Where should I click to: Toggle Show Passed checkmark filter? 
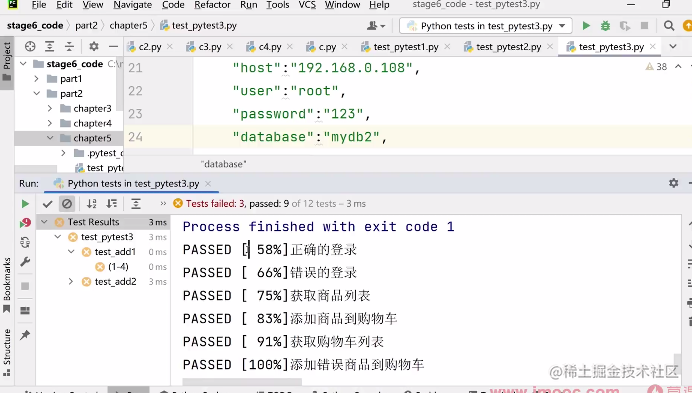coord(48,204)
